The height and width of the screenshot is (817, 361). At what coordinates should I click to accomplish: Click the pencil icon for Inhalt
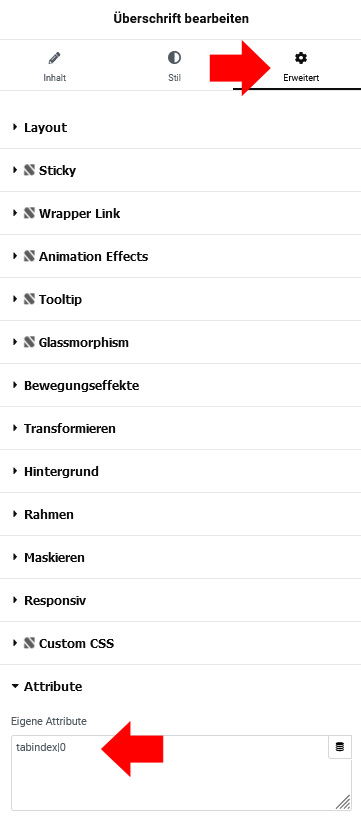point(54,58)
